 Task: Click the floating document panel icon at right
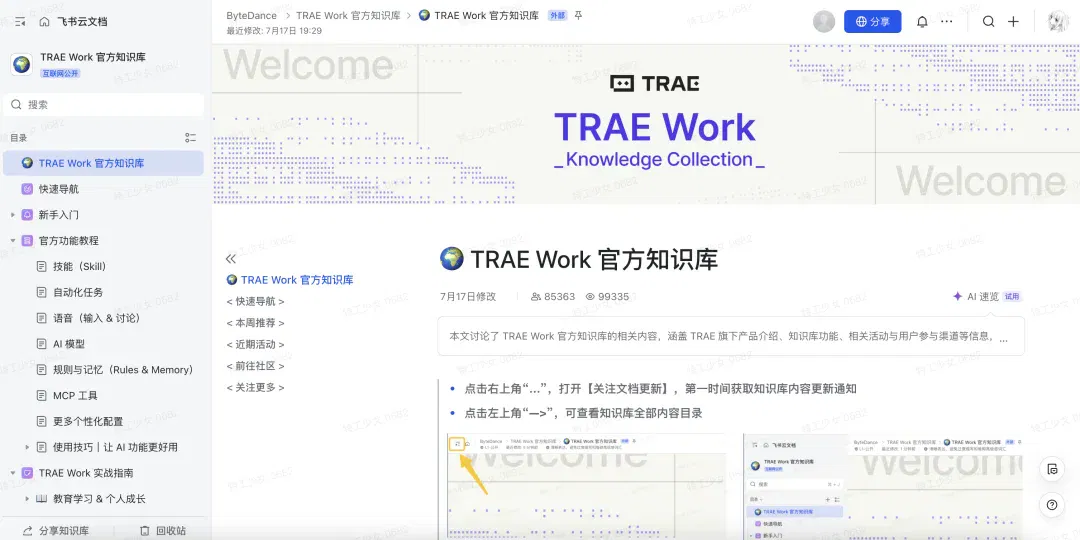tap(1052, 469)
